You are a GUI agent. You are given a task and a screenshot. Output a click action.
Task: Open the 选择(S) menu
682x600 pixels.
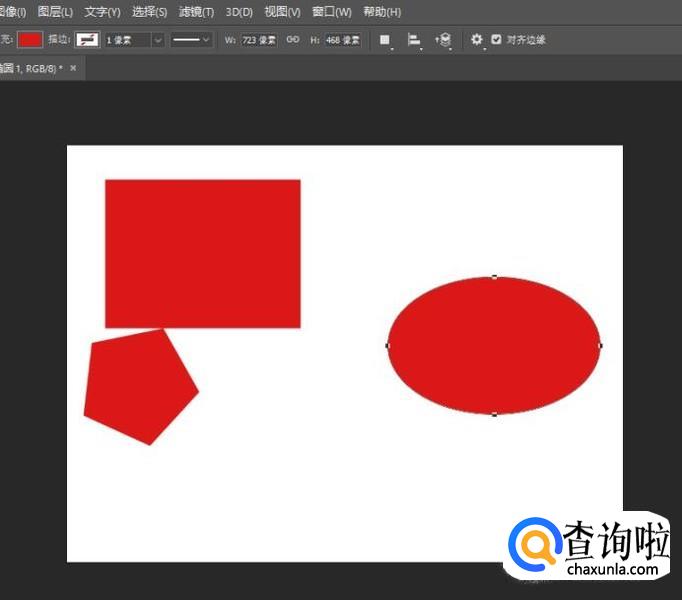tap(149, 12)
